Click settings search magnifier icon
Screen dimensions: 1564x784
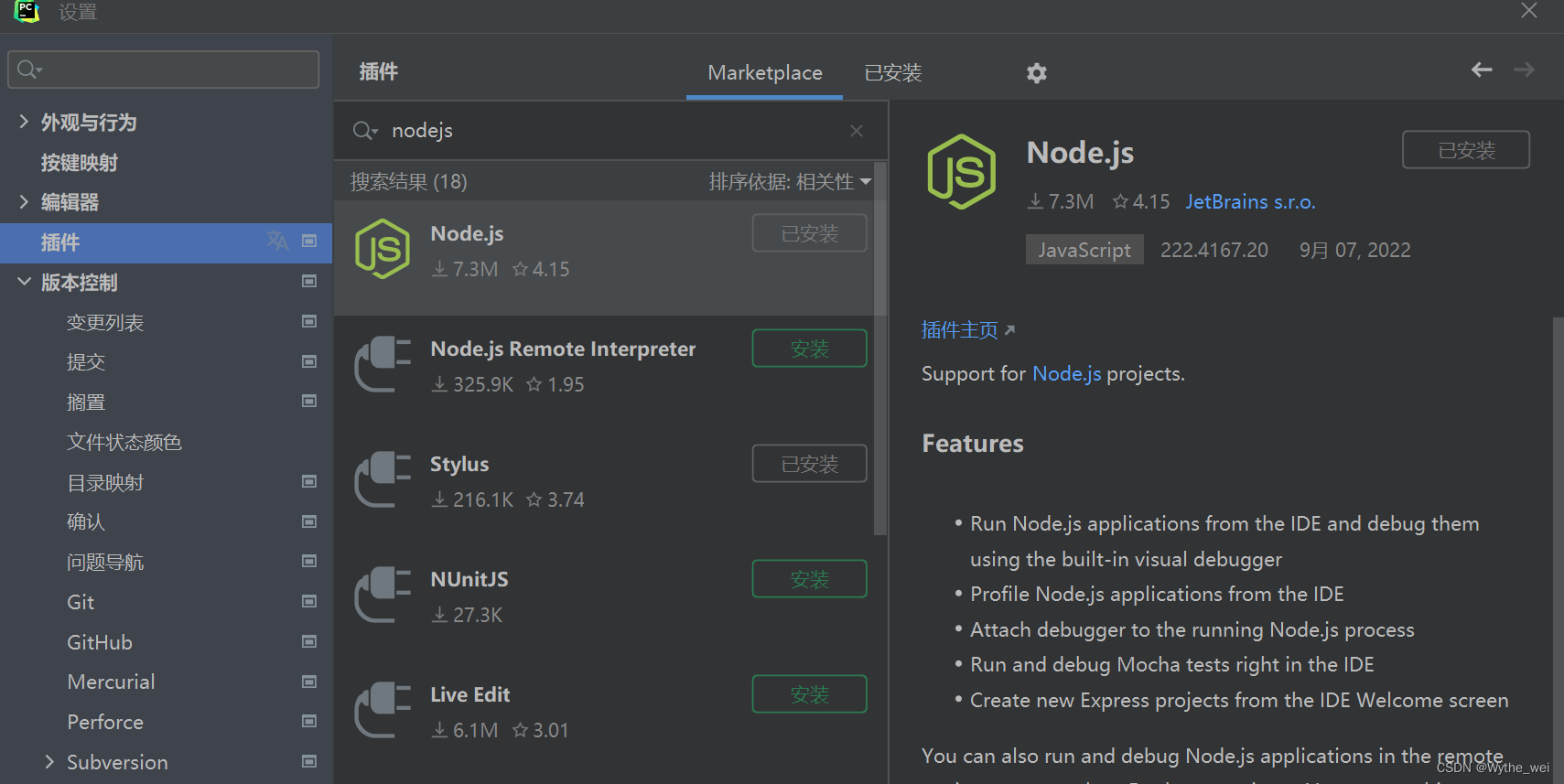pyautogui.click(x=29, y=70)
